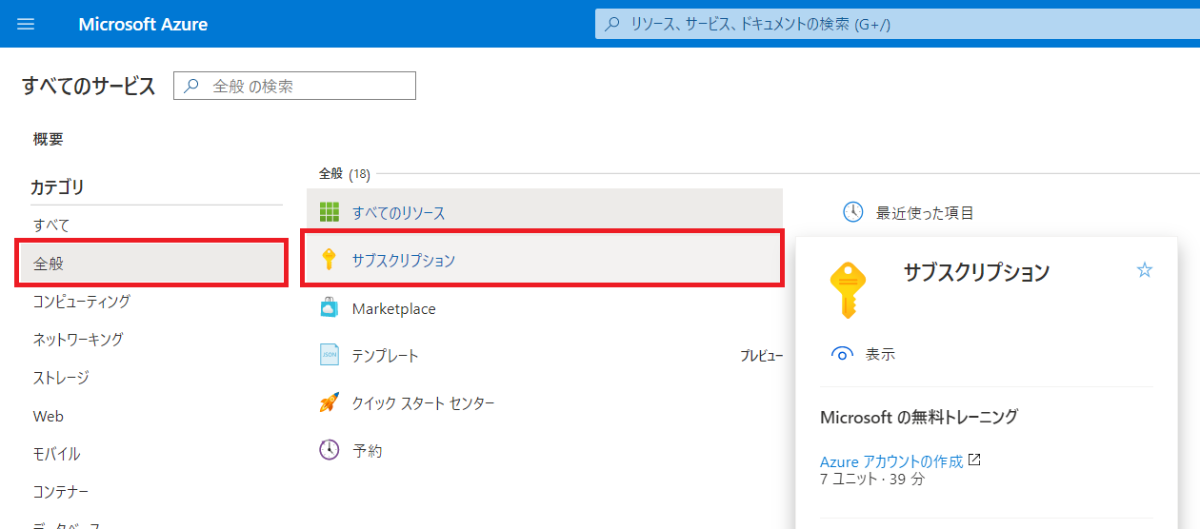Open the 概要 overview section
The height and width of the screenshot is (529, 1200).
(48, 139)
